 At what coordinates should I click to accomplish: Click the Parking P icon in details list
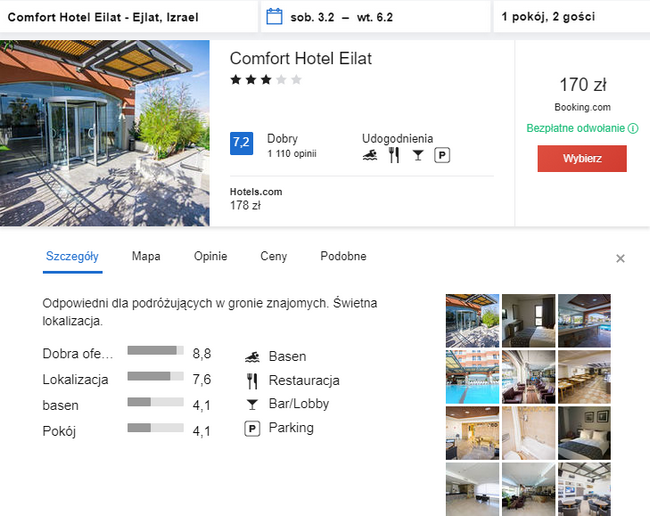coord(252,429)
